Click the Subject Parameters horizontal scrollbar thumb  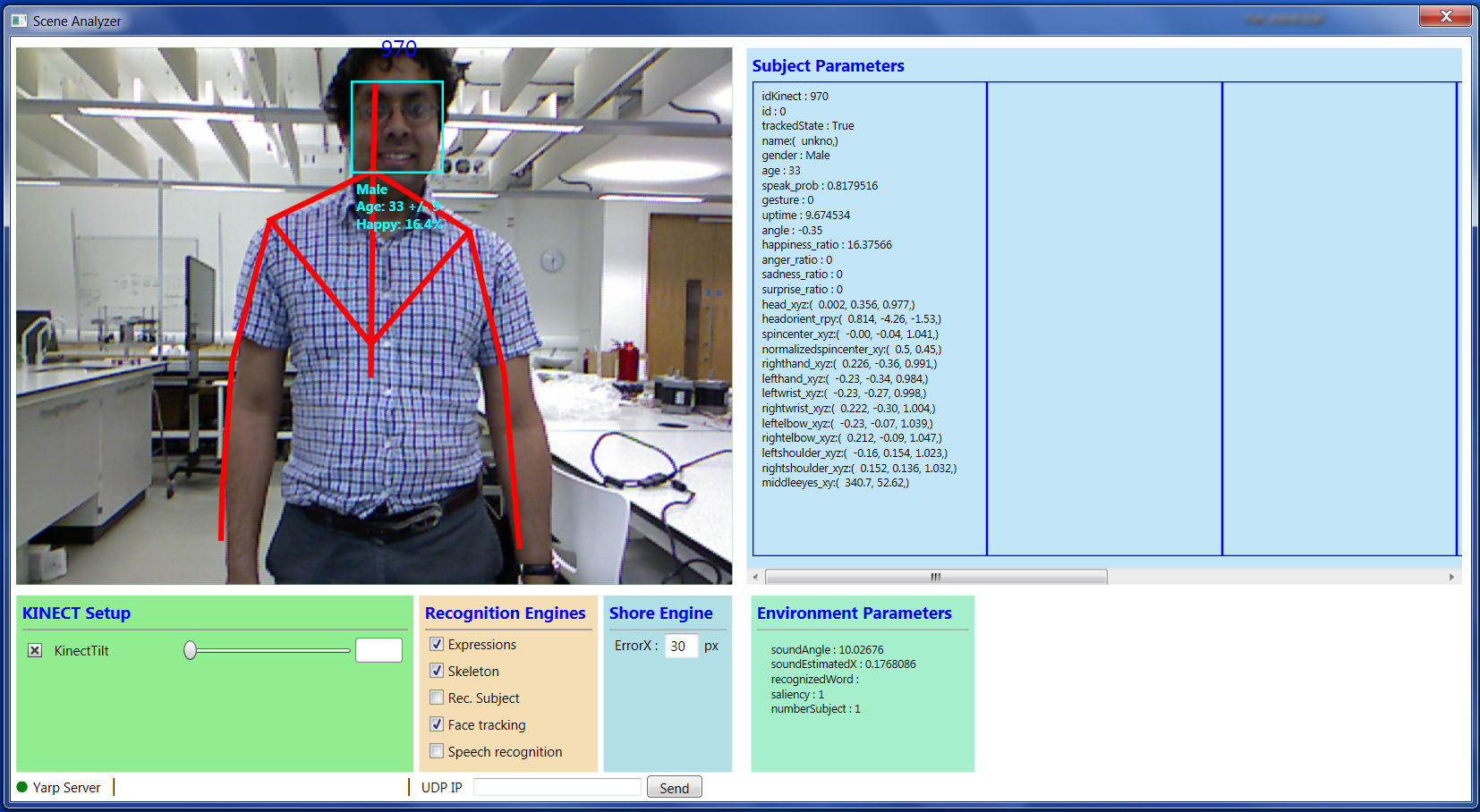[x=936, y=577]
